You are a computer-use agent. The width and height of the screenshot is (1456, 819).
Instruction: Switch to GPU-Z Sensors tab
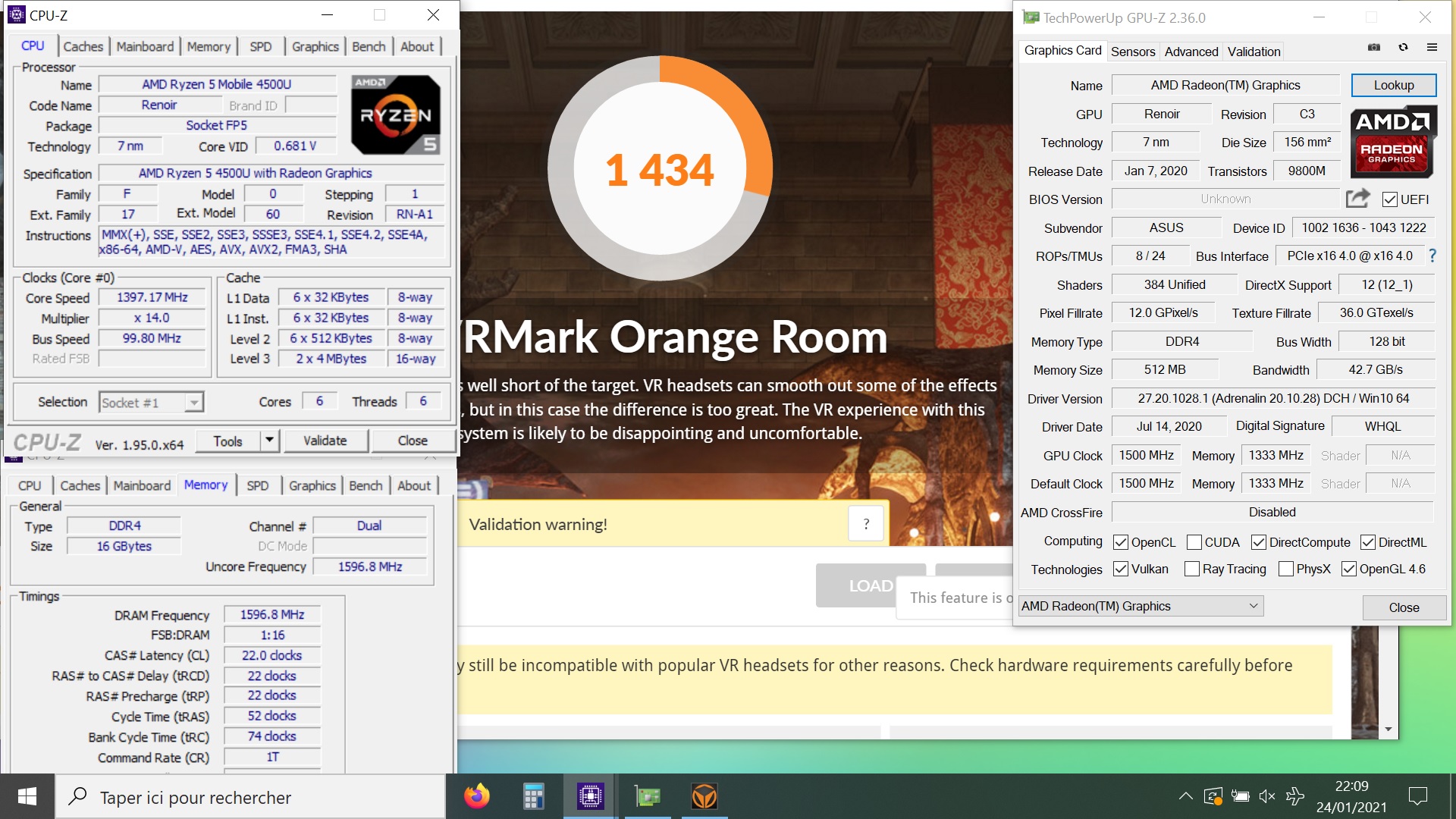1133,52
